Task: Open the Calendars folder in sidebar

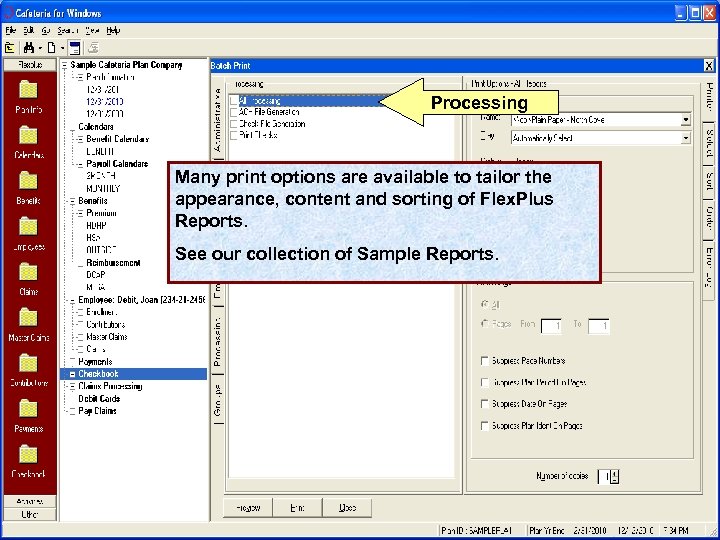Action: pos(28,142)
